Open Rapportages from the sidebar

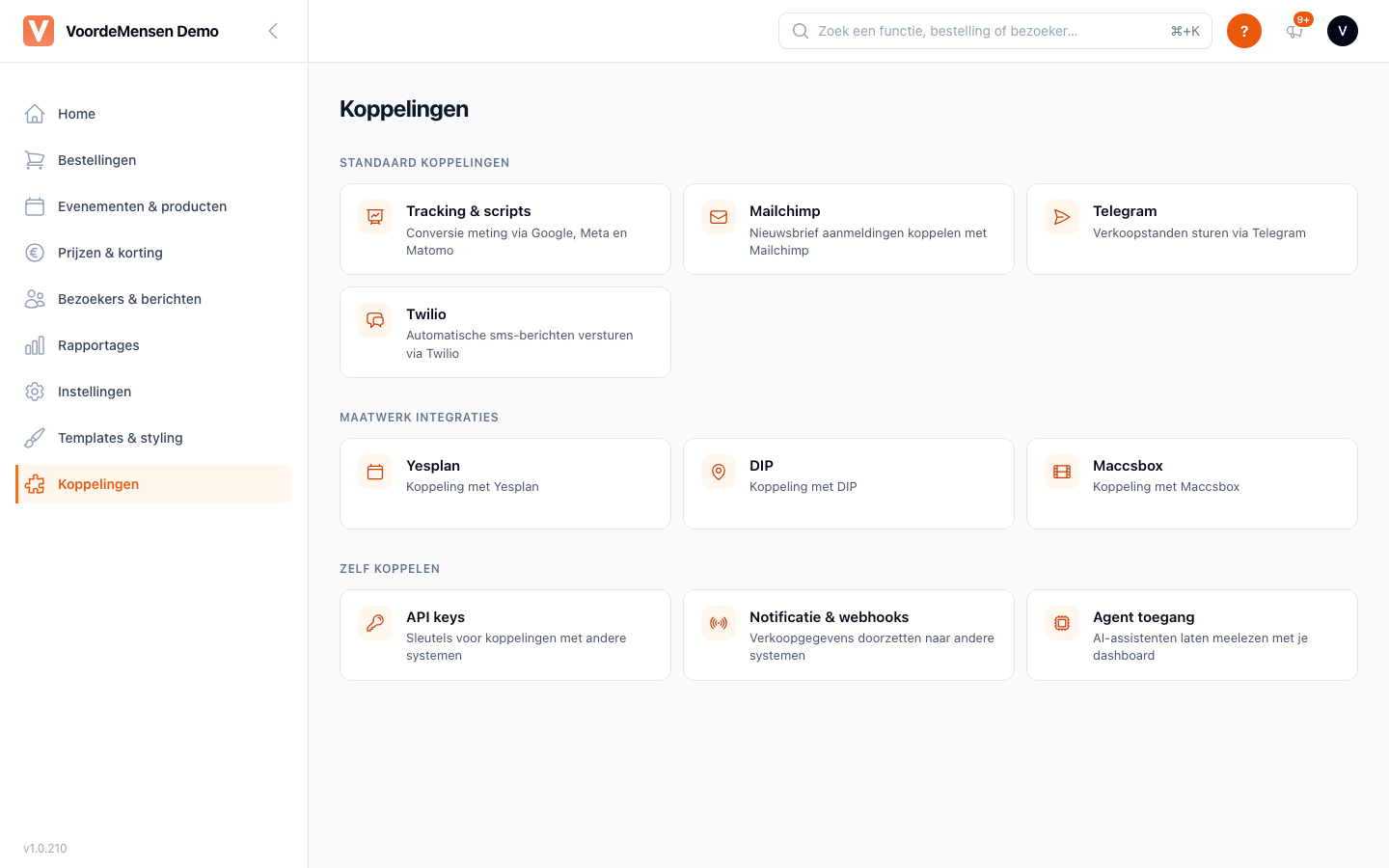click(154, 345)
